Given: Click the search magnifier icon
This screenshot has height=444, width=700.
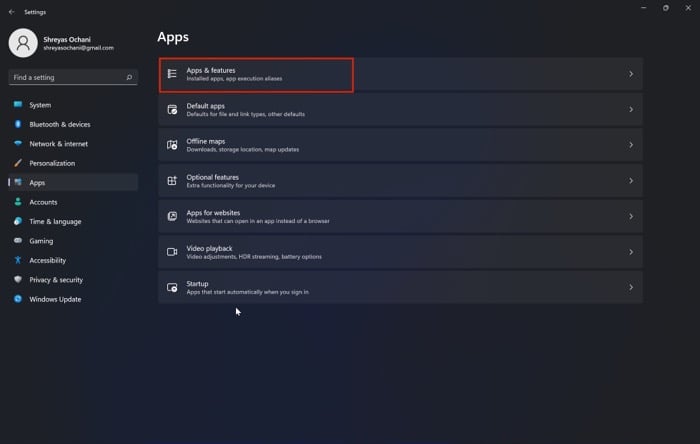Looking at the screenshot, I should (129, 77).
